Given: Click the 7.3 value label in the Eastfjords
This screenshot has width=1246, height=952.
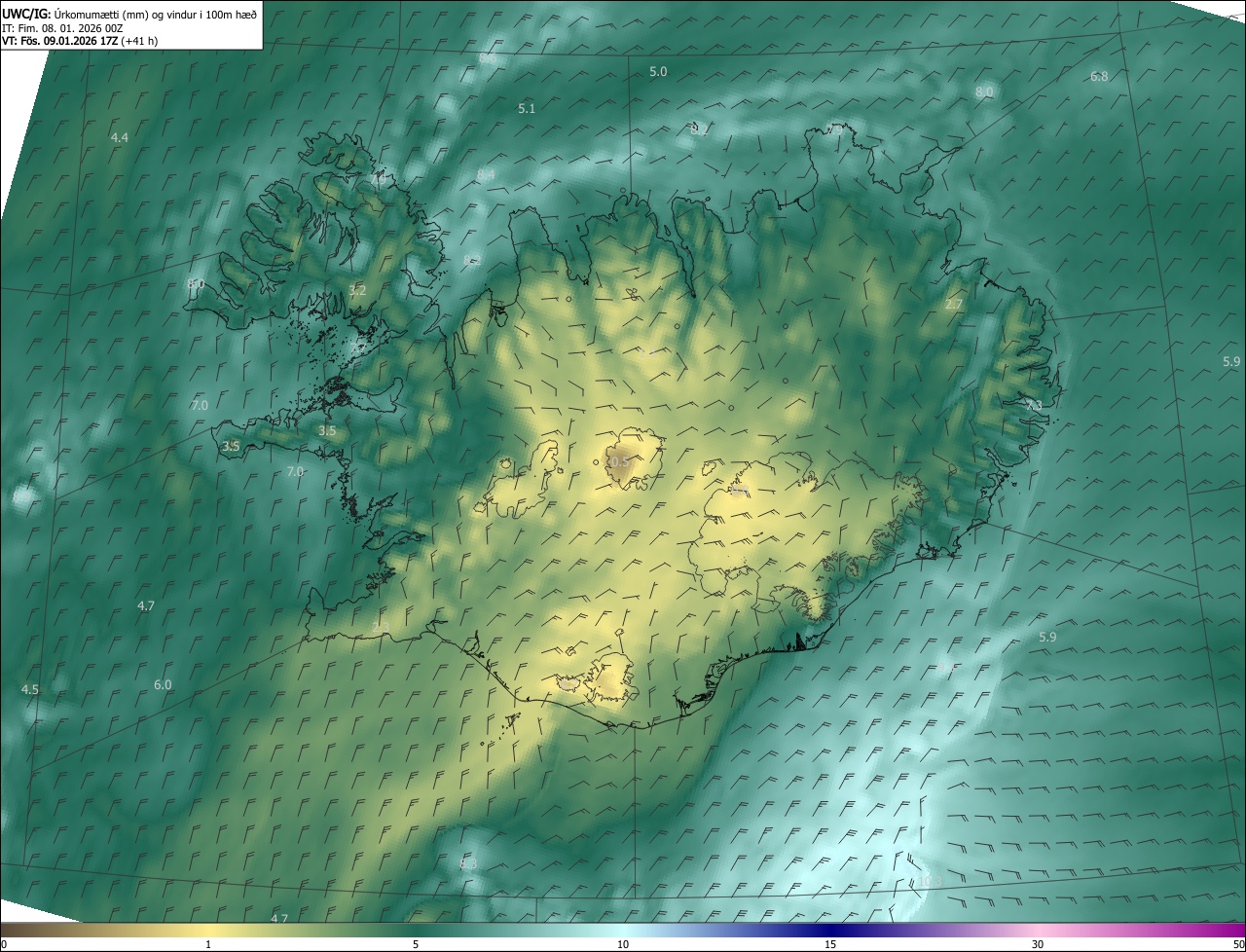Looking at the screenshot, I should point(1033,406).
